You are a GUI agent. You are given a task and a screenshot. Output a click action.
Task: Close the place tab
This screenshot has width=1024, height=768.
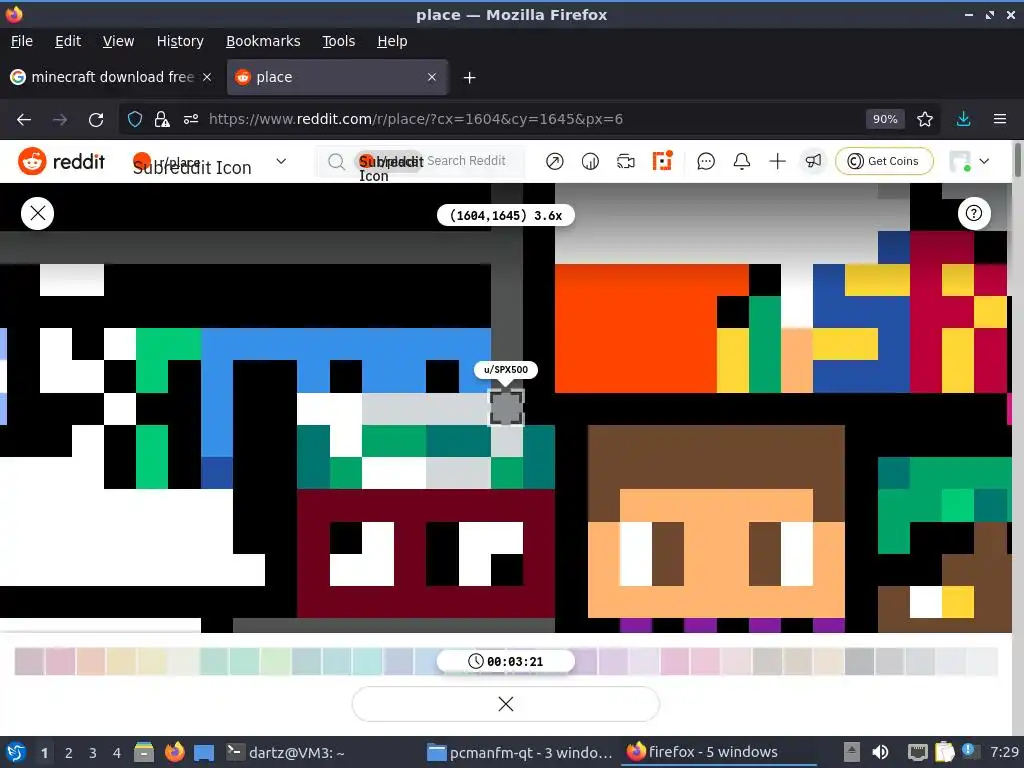tap(432, 77)
